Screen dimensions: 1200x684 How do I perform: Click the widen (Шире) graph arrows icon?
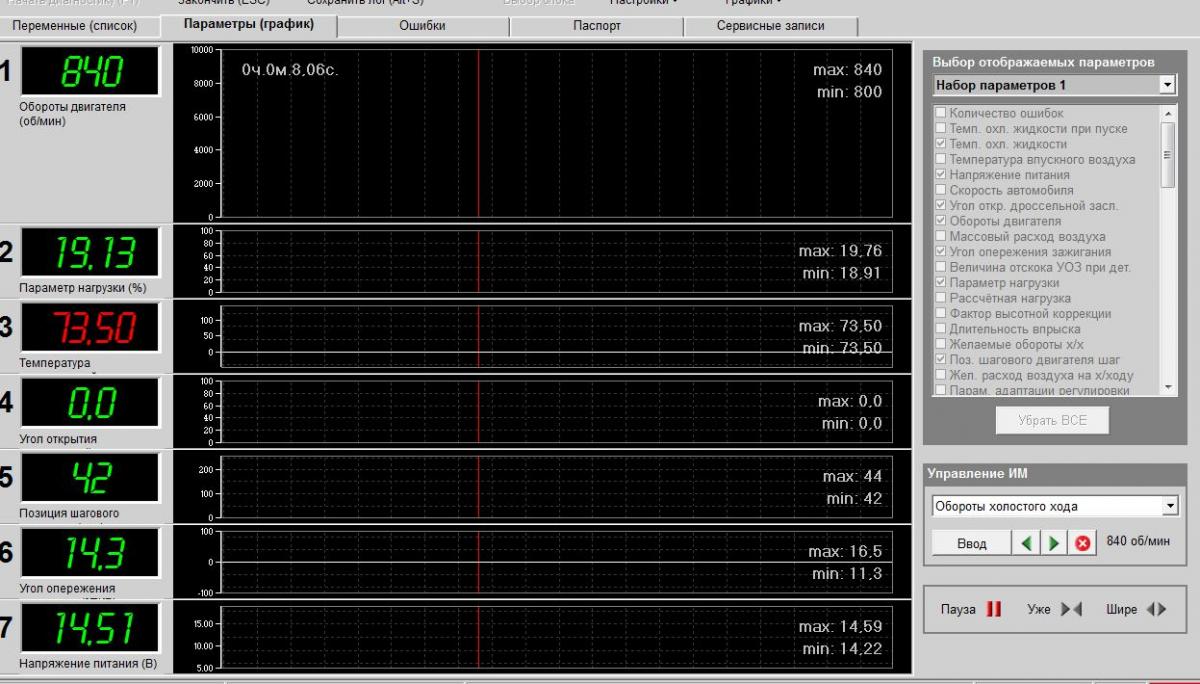click(x=1156, y=610)
